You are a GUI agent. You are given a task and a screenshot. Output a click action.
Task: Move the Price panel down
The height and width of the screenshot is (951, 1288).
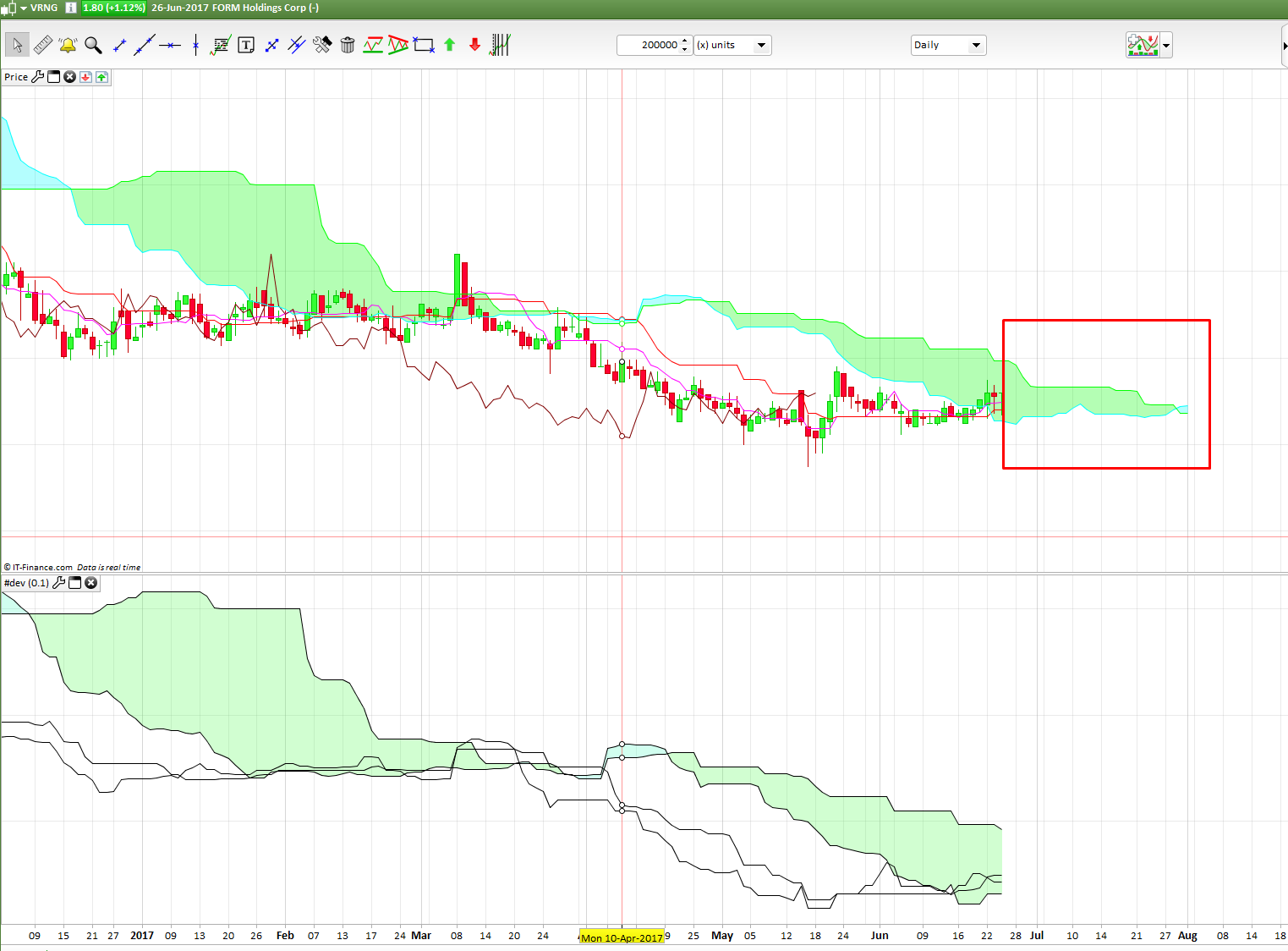coord(85,77)
